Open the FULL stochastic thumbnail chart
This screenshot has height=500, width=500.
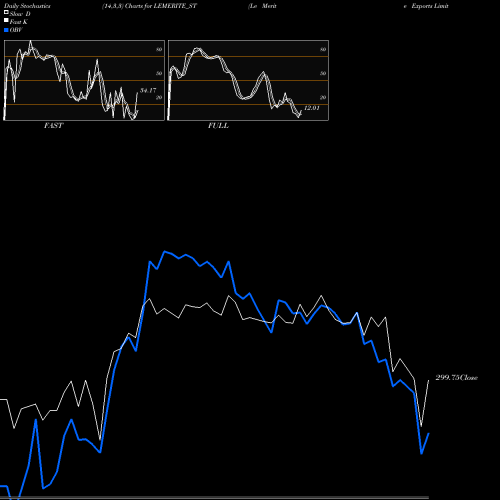tap(248, 80)
